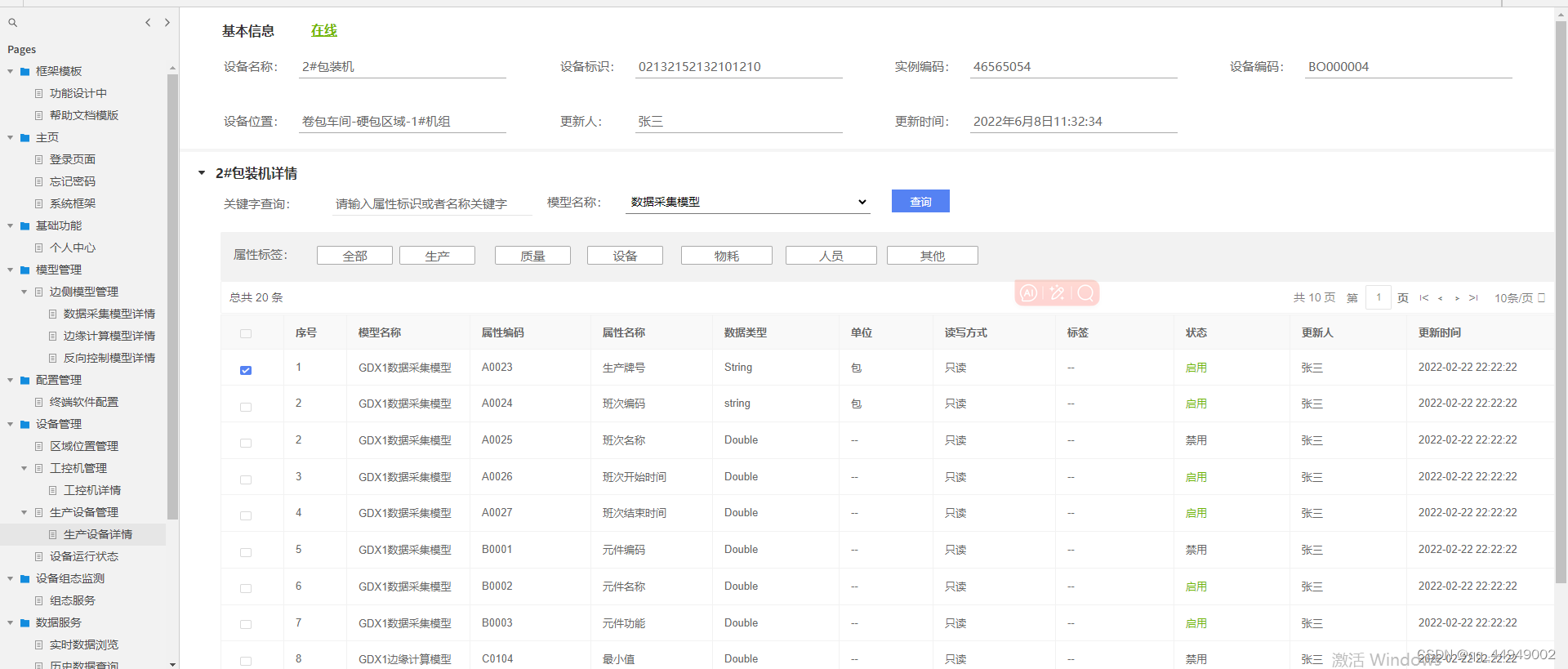Screen dimensions: 1568x669
Task: Collapse the 配置管理 folder arrow
Action: point(11,380)
